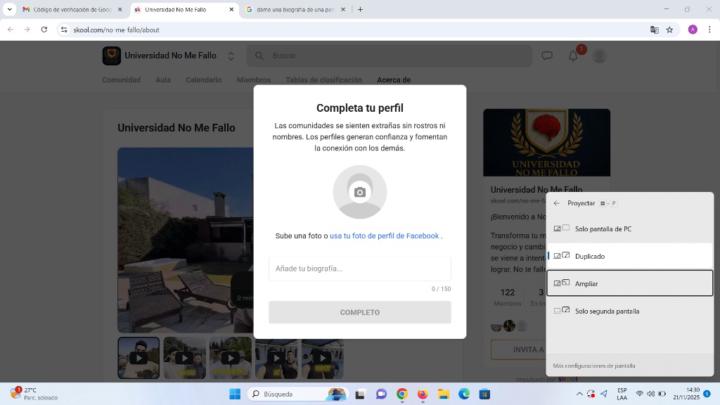
Task: Open the taskbar clock and date
Action: [x=686, y=394]
